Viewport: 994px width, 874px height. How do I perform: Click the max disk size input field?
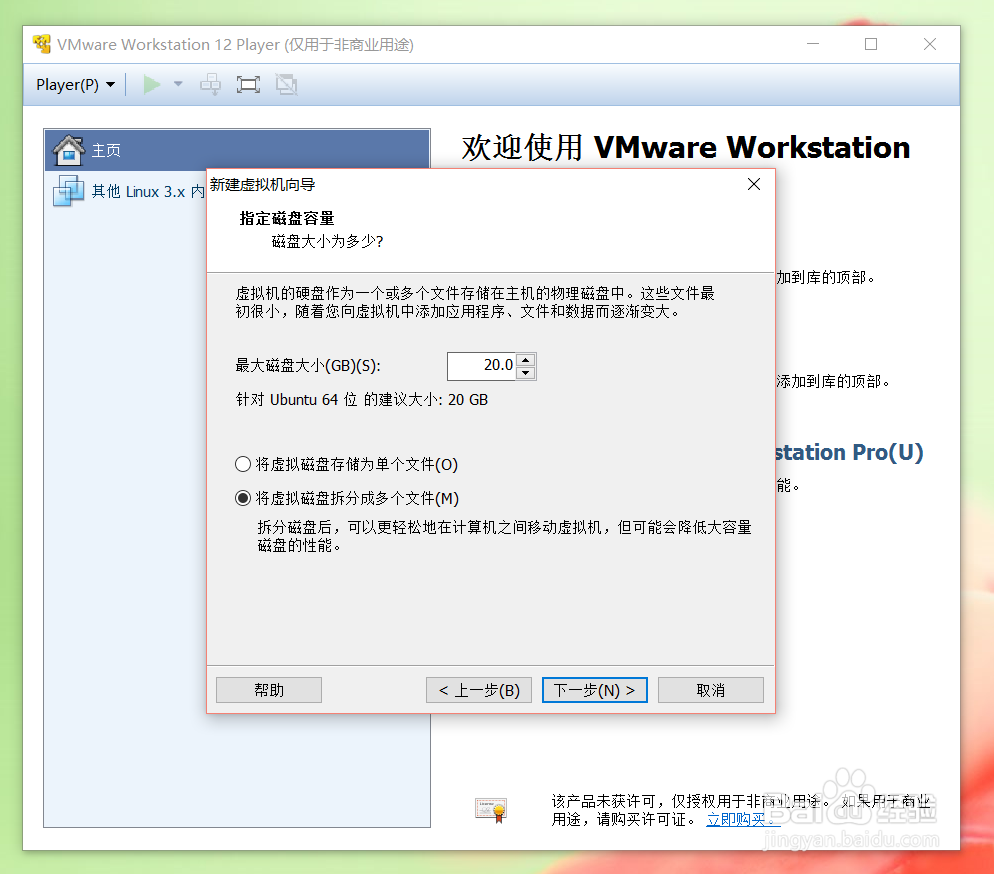pyautogui.click(x=482, y=366)
